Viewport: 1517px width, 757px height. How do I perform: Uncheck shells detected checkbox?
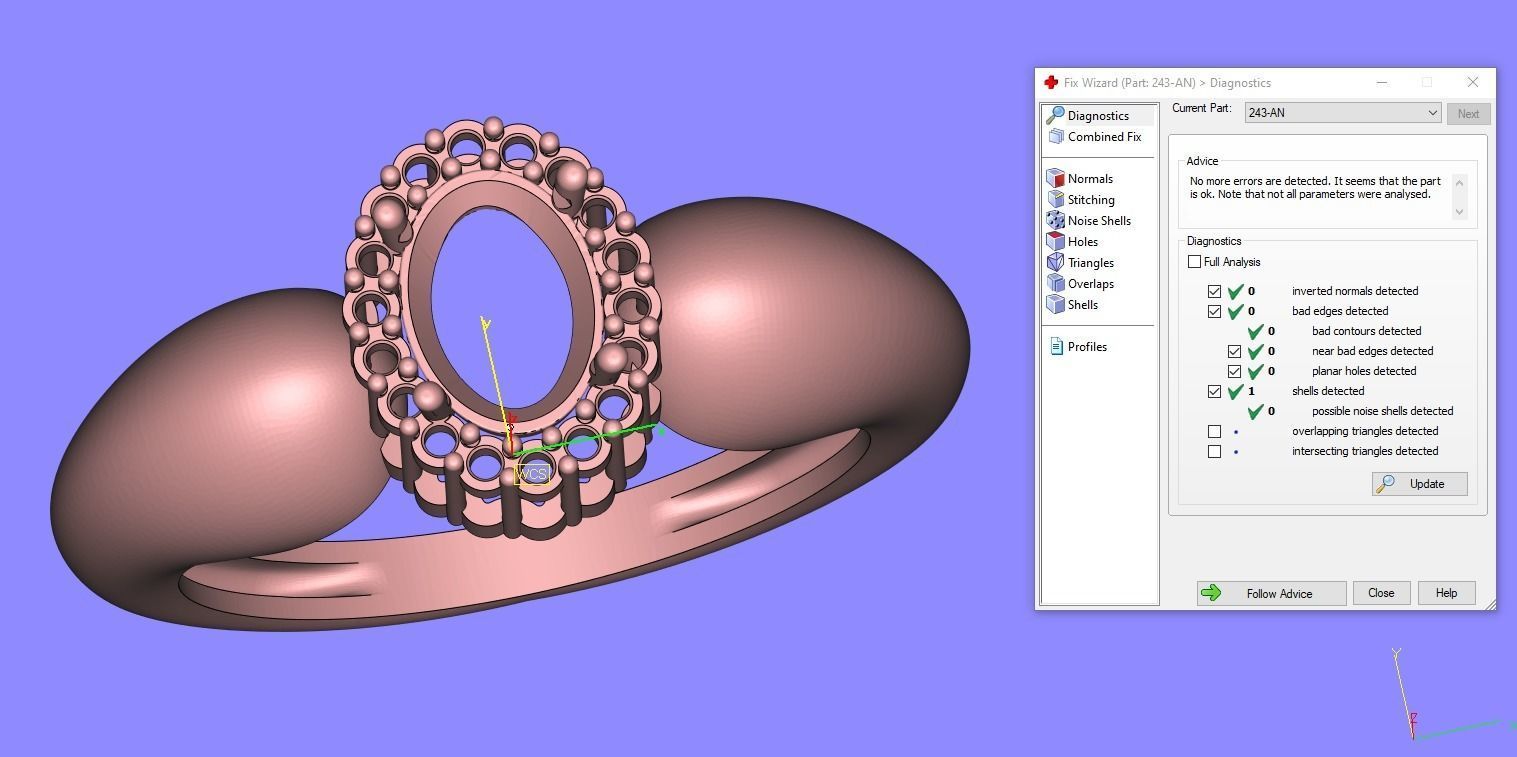point(1214,391)
